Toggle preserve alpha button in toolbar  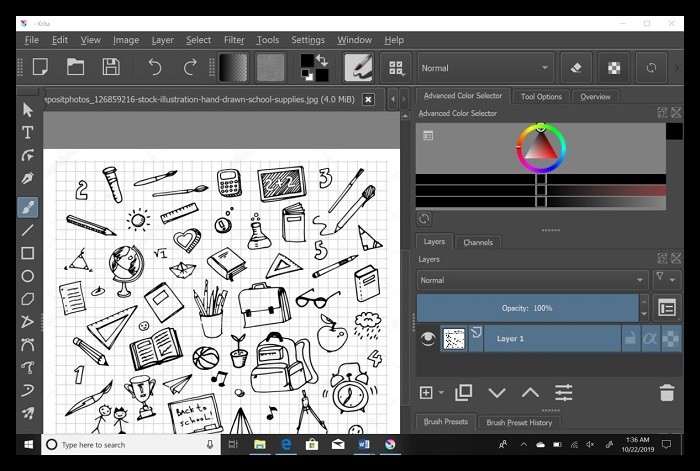616,68
